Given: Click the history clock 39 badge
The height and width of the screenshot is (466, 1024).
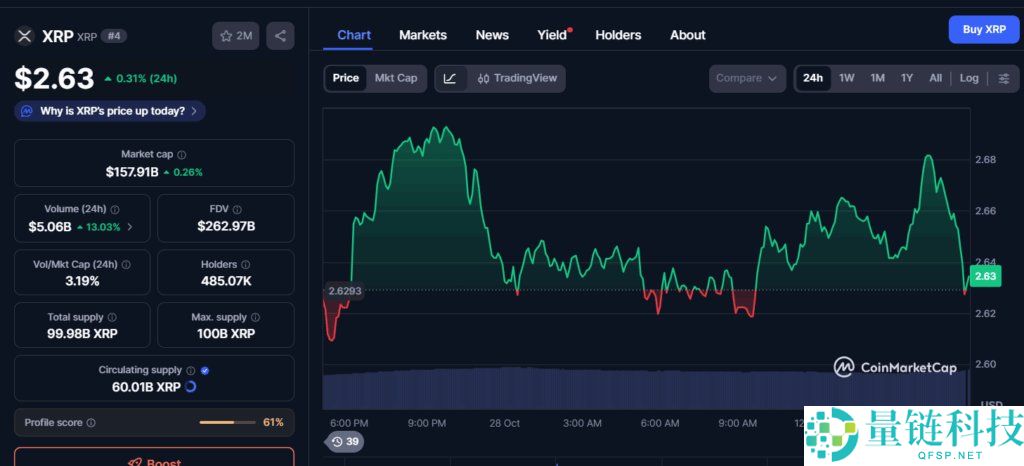Looking at the screenshot, I should click(344, 442).
